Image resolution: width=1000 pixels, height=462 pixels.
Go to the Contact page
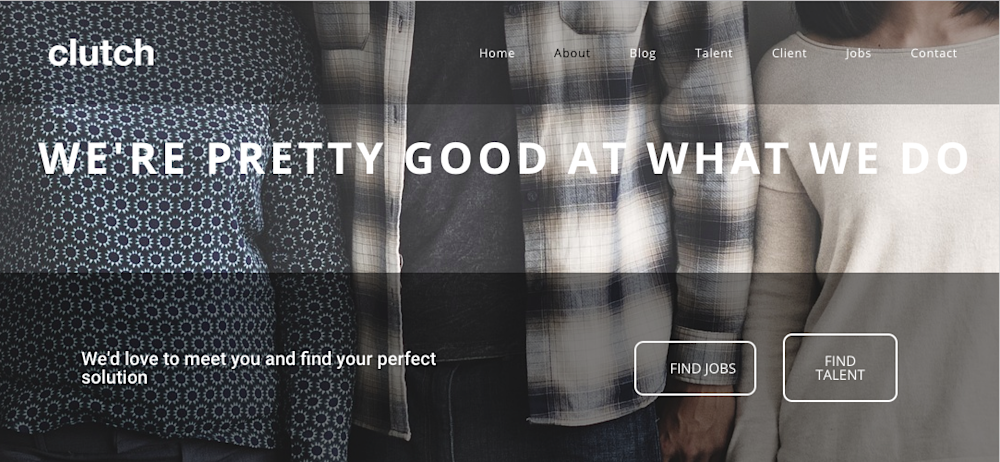[934, 54]
